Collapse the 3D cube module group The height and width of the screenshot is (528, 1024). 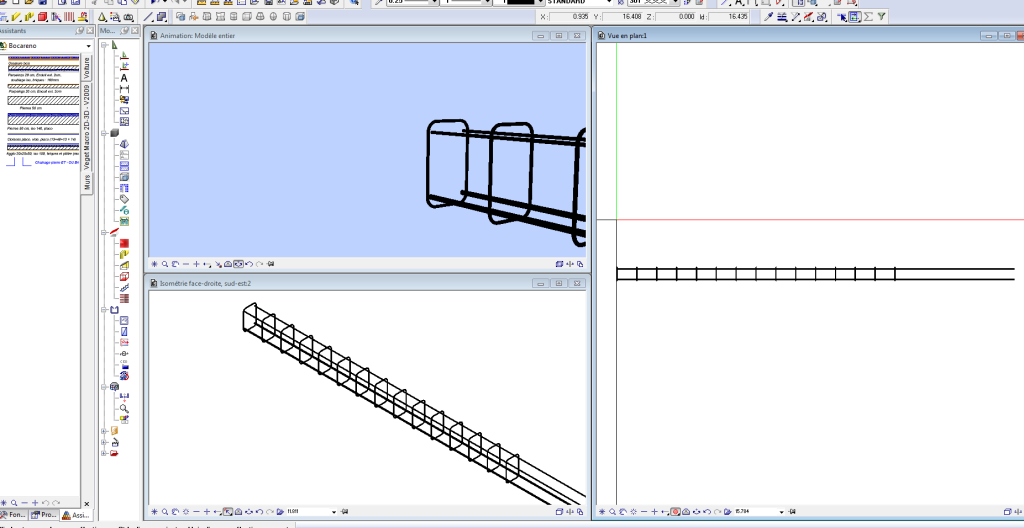[104, 133]
